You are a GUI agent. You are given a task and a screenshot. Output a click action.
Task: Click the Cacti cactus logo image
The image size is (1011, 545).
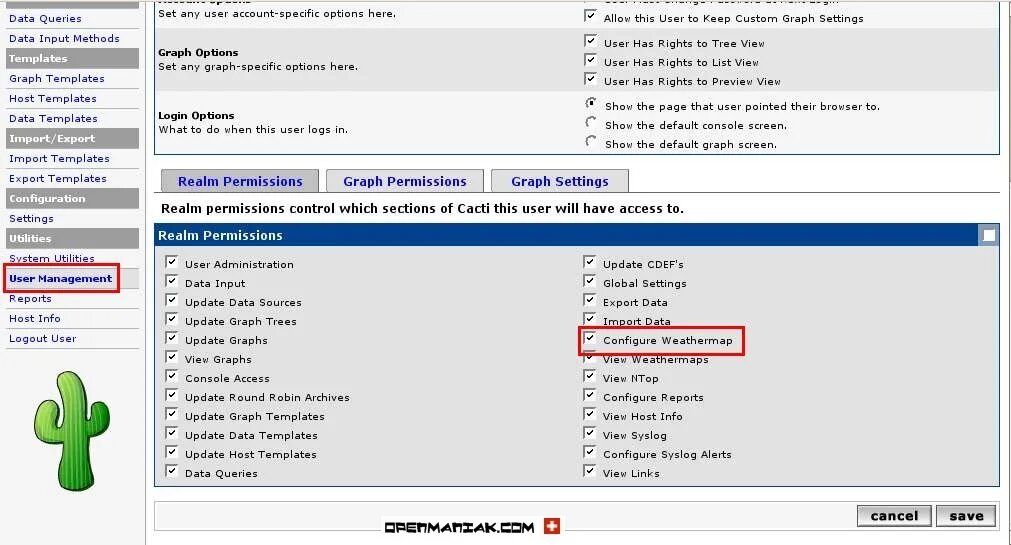(72, 430)
